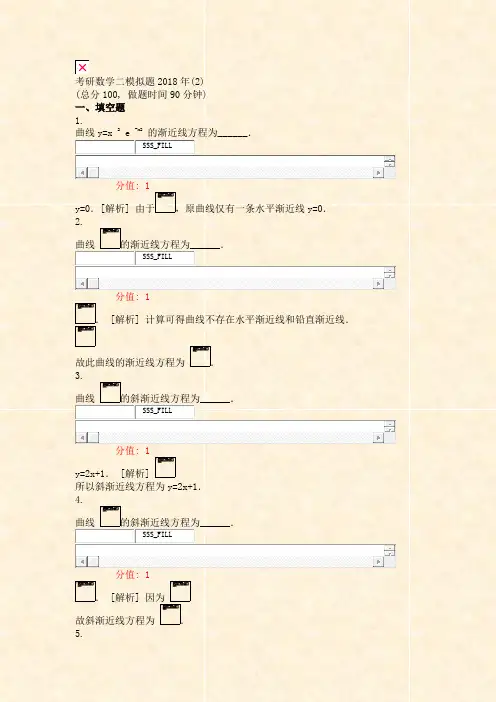
Task: Click the right scroll arrow in question 2 textbox
Action: [x=378, y=283]
